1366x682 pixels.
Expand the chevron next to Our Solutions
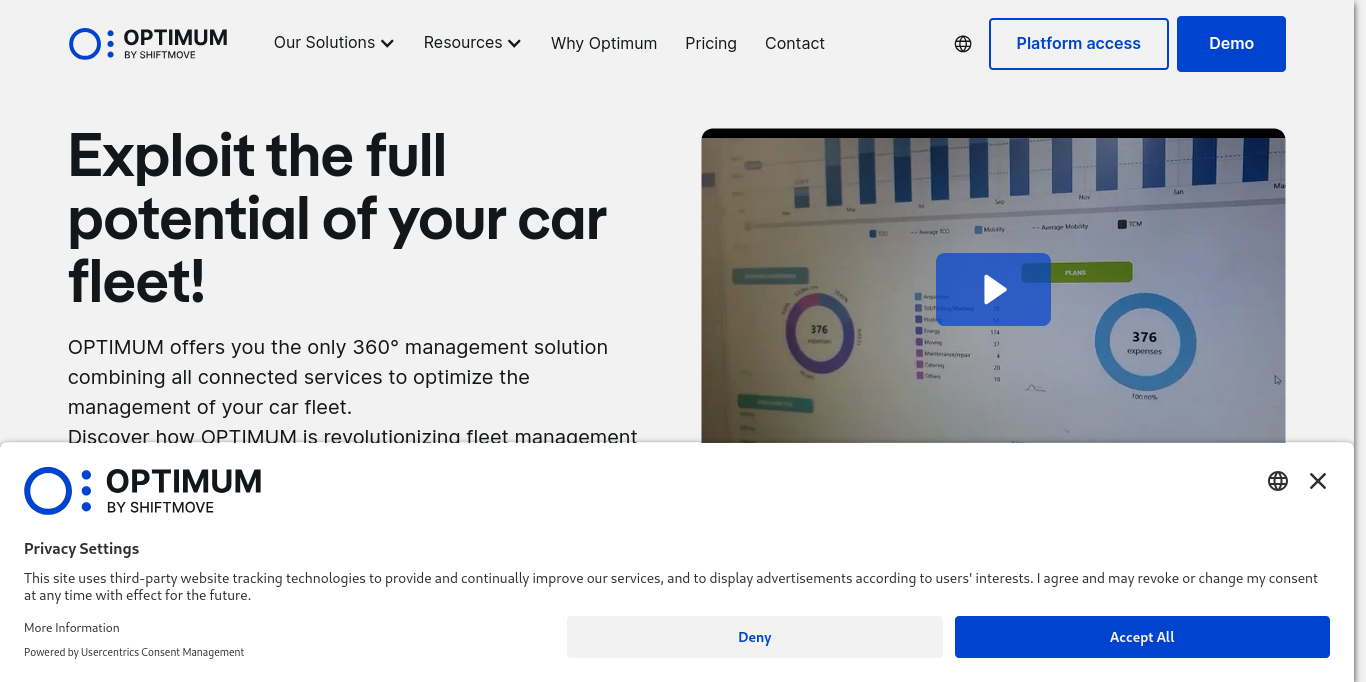(x=388, y=43)
